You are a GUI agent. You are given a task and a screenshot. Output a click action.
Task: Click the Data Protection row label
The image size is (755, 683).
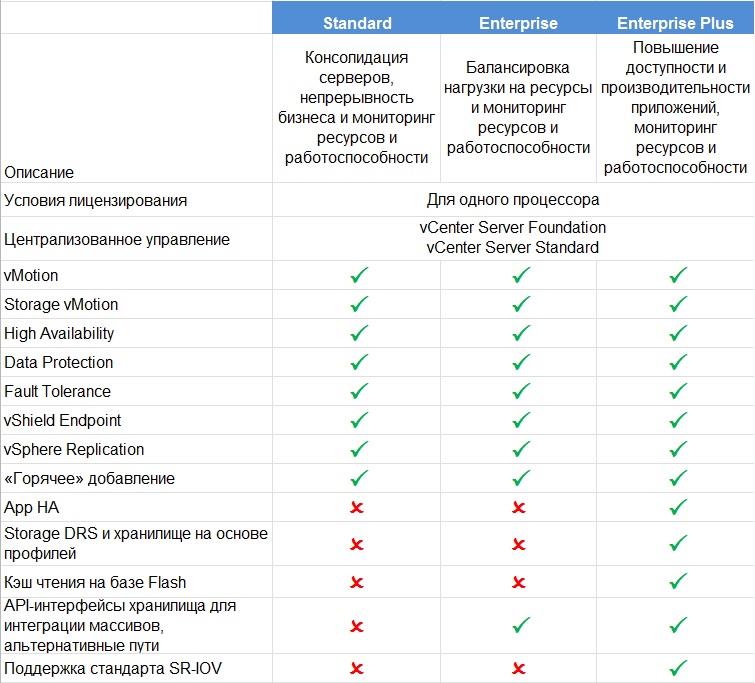(x=59, y=362)
